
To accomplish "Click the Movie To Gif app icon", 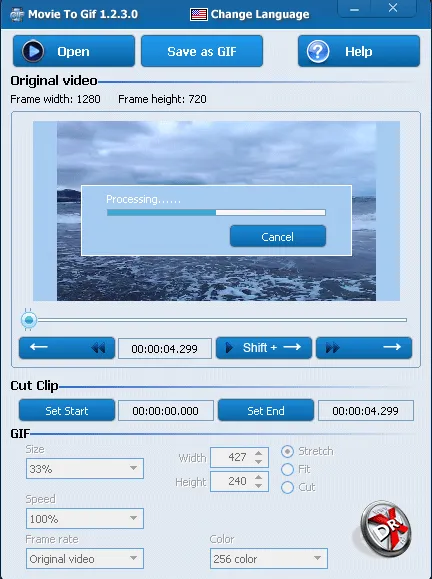I will click(16, 14).
